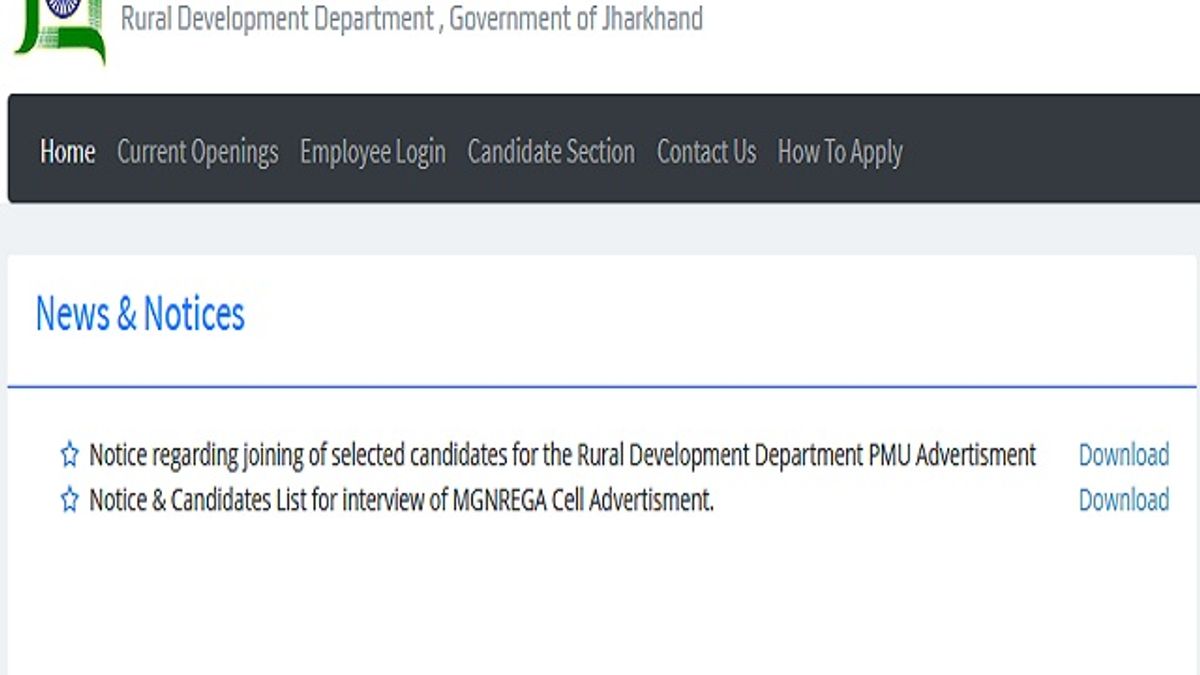Click the News & Notices heading

tap(140, 314)
